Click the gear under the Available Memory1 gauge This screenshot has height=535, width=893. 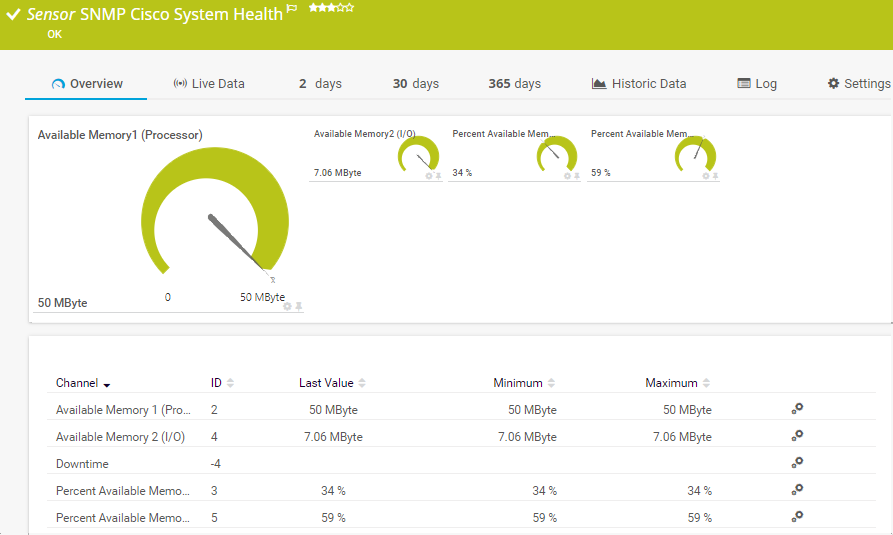pyautogui.click(x=287, y=307)
